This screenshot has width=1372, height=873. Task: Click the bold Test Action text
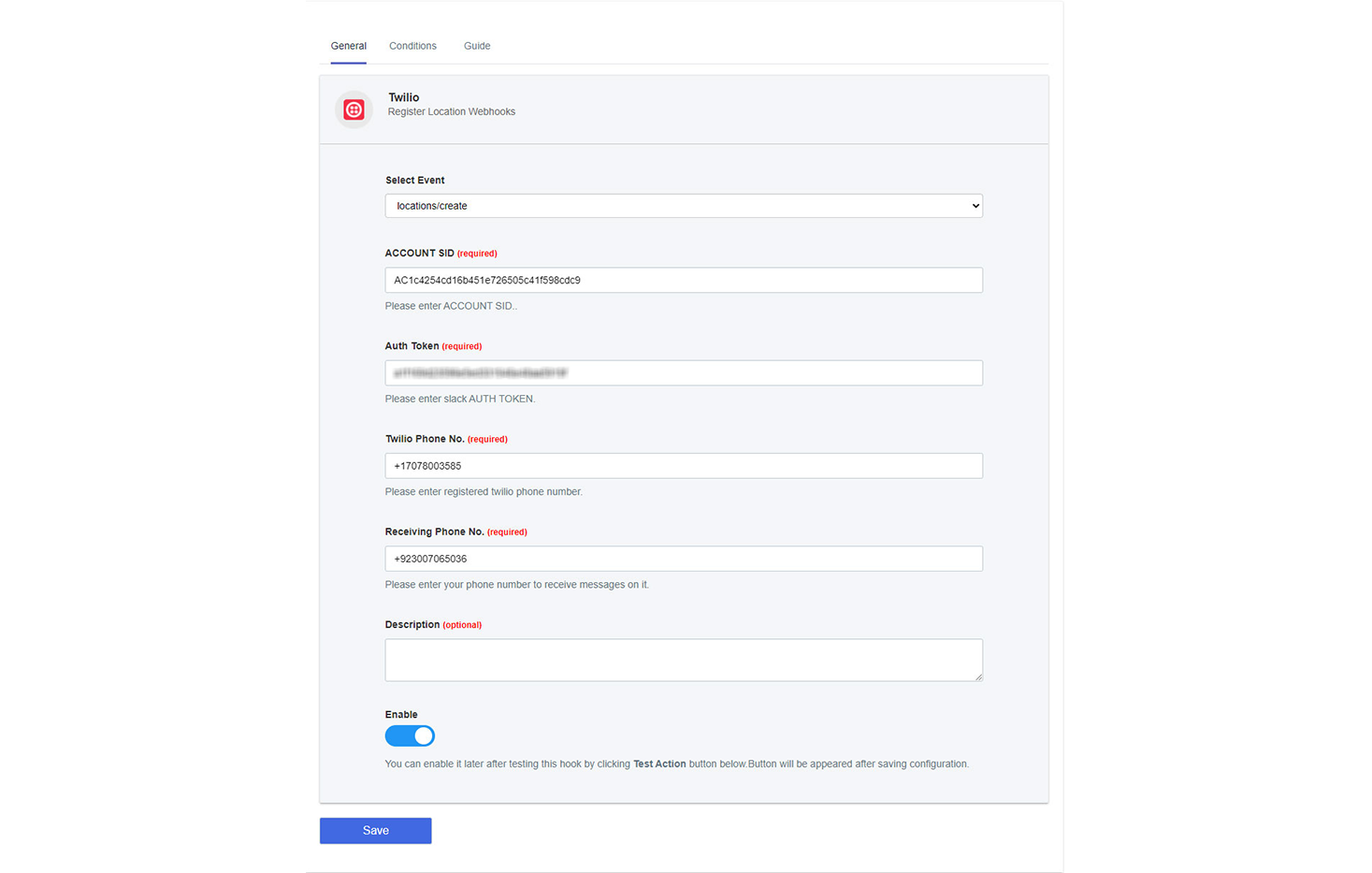tap(659, 764)
